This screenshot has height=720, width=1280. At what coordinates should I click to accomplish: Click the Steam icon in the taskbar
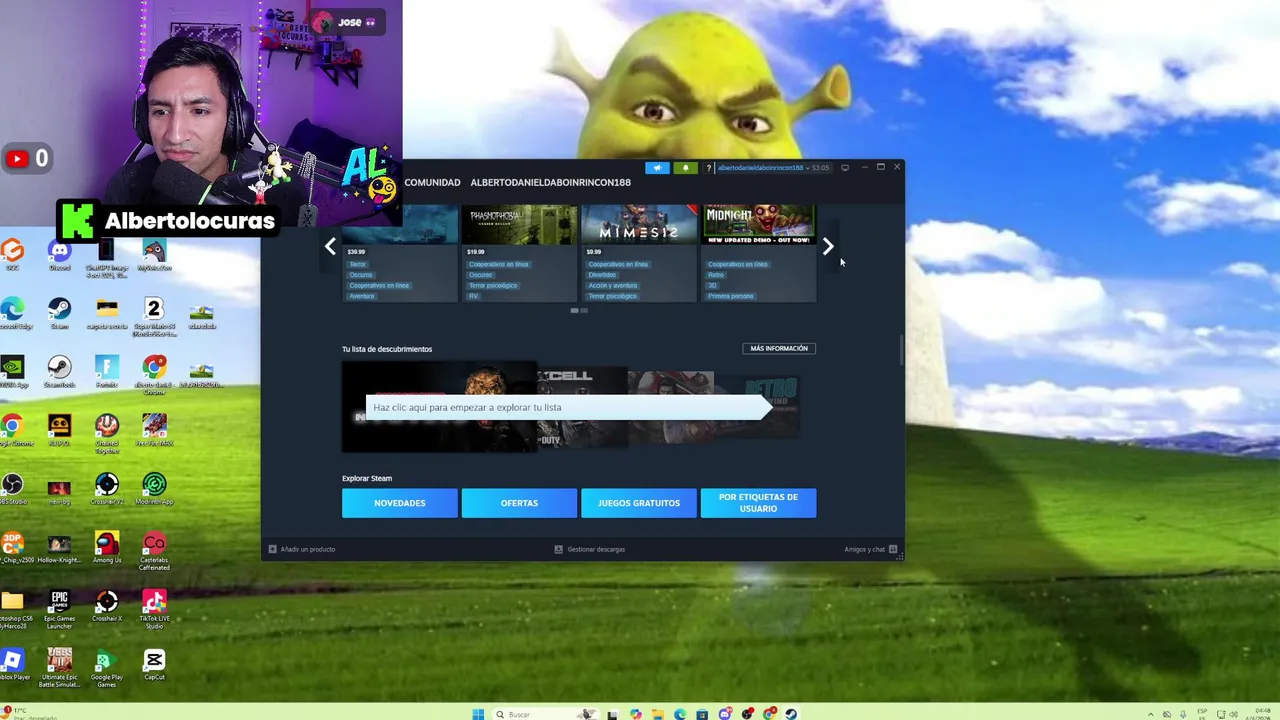(x=791, y=714)
